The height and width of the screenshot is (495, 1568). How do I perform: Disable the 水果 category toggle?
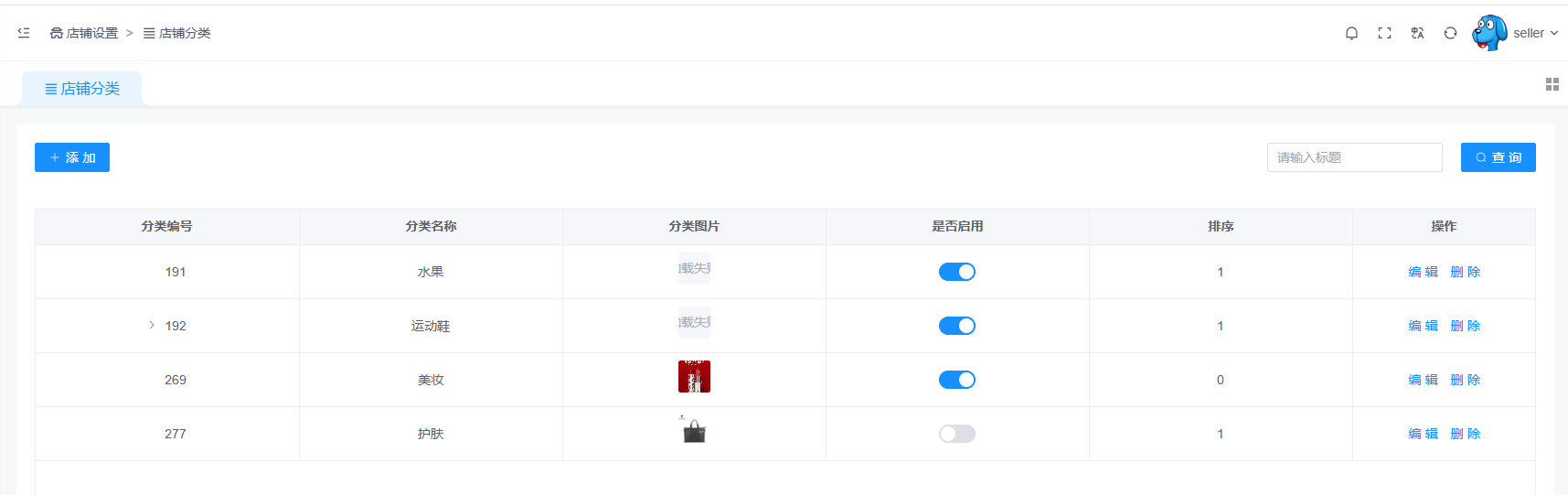[957, 272]
